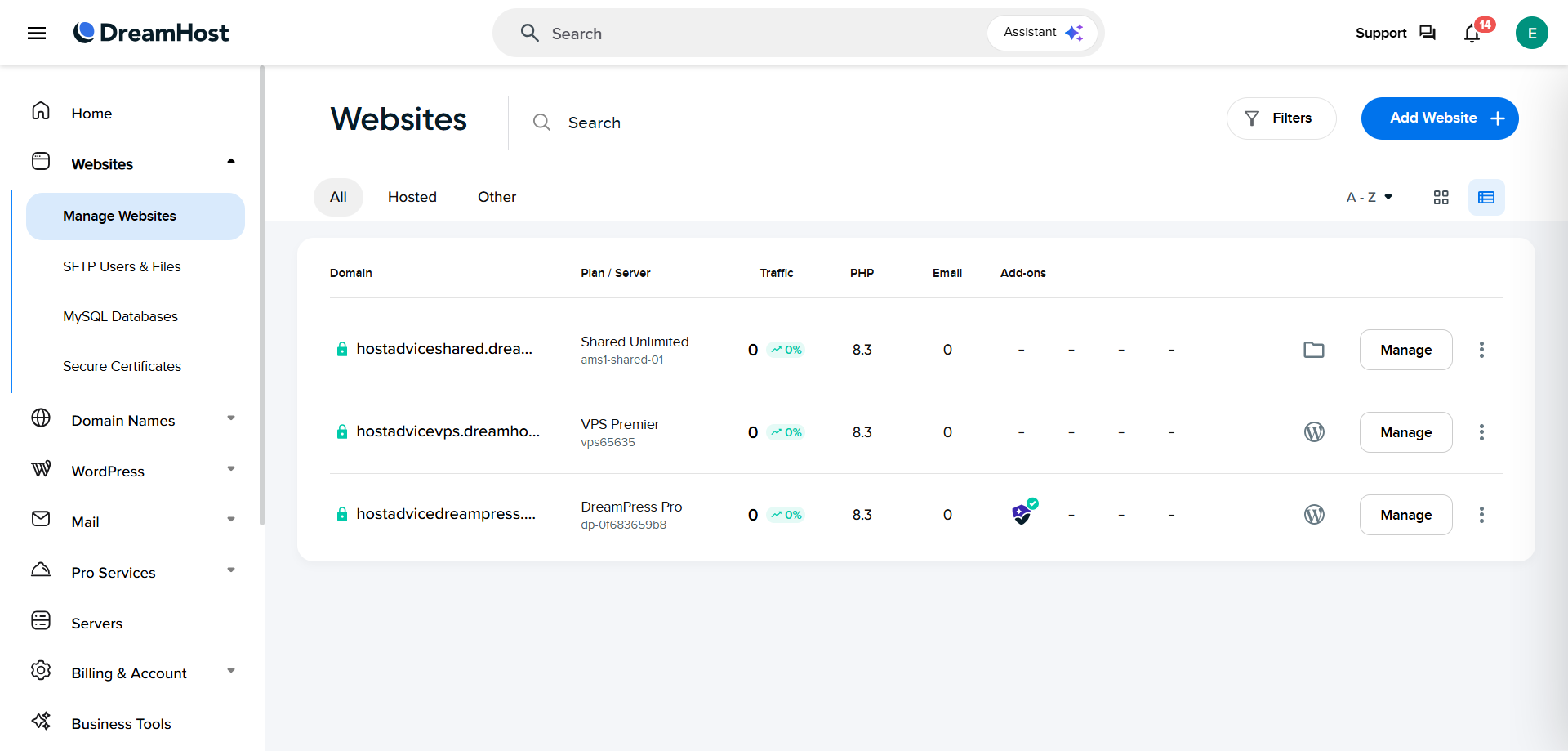Collapse the Websites sidebar section

pos(231,162)
